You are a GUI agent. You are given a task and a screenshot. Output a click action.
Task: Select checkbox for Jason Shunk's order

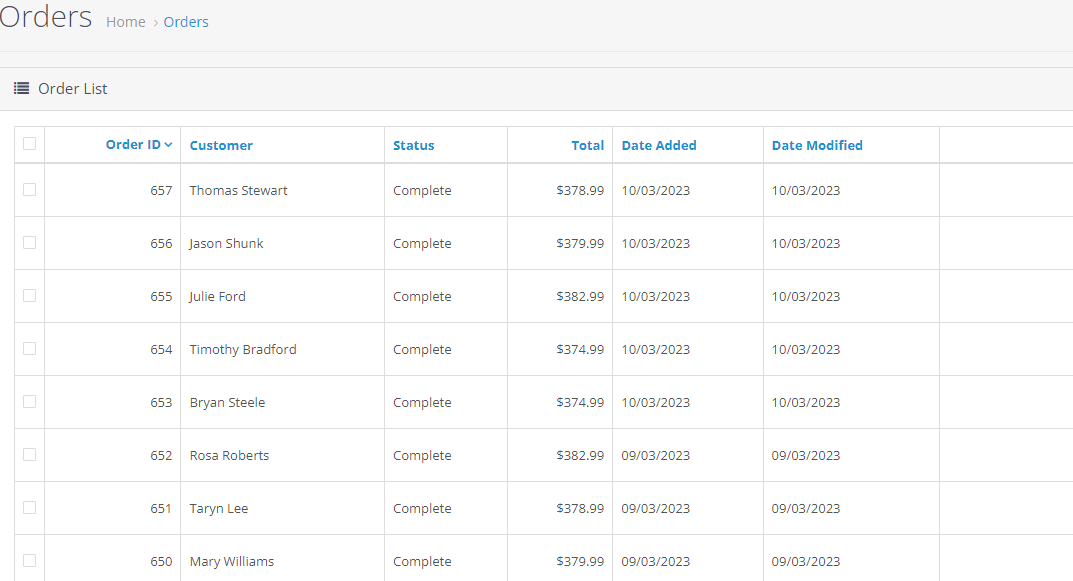(29, 243)
